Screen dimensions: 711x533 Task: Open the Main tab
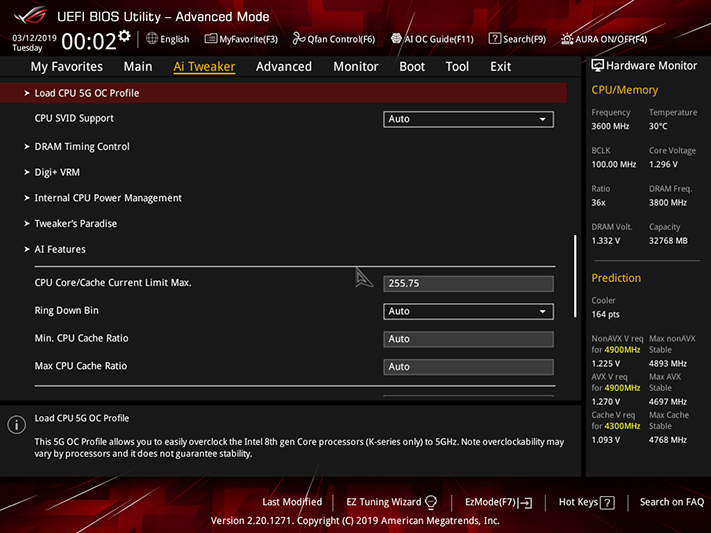coord(138,67)
